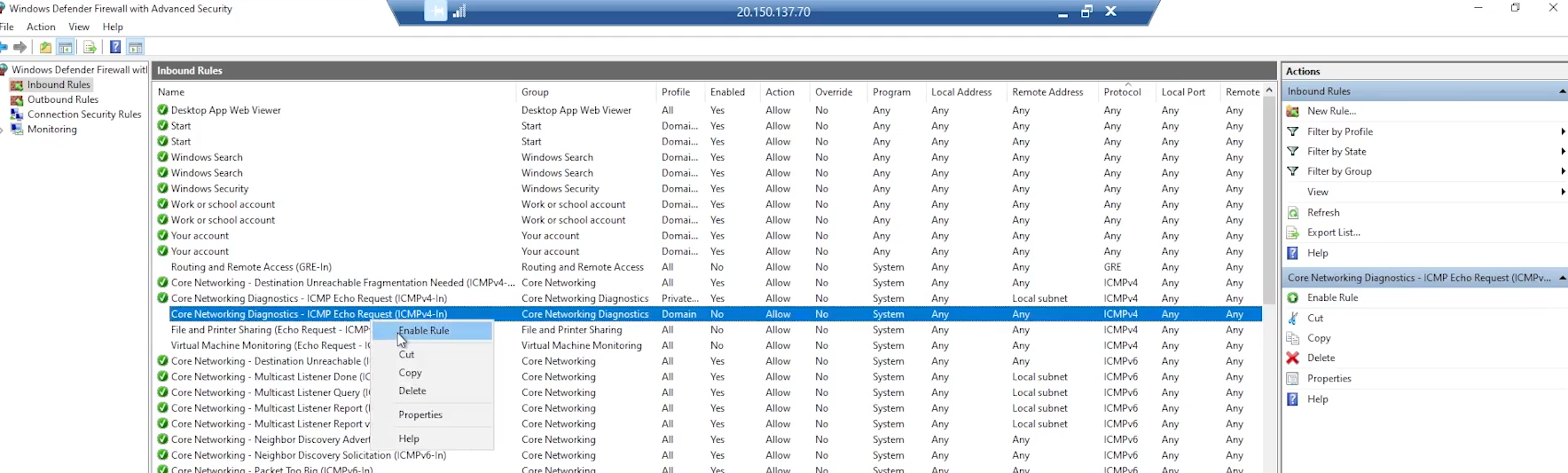
Task: Choose Properties from the context menu
Action: (432, 414)
